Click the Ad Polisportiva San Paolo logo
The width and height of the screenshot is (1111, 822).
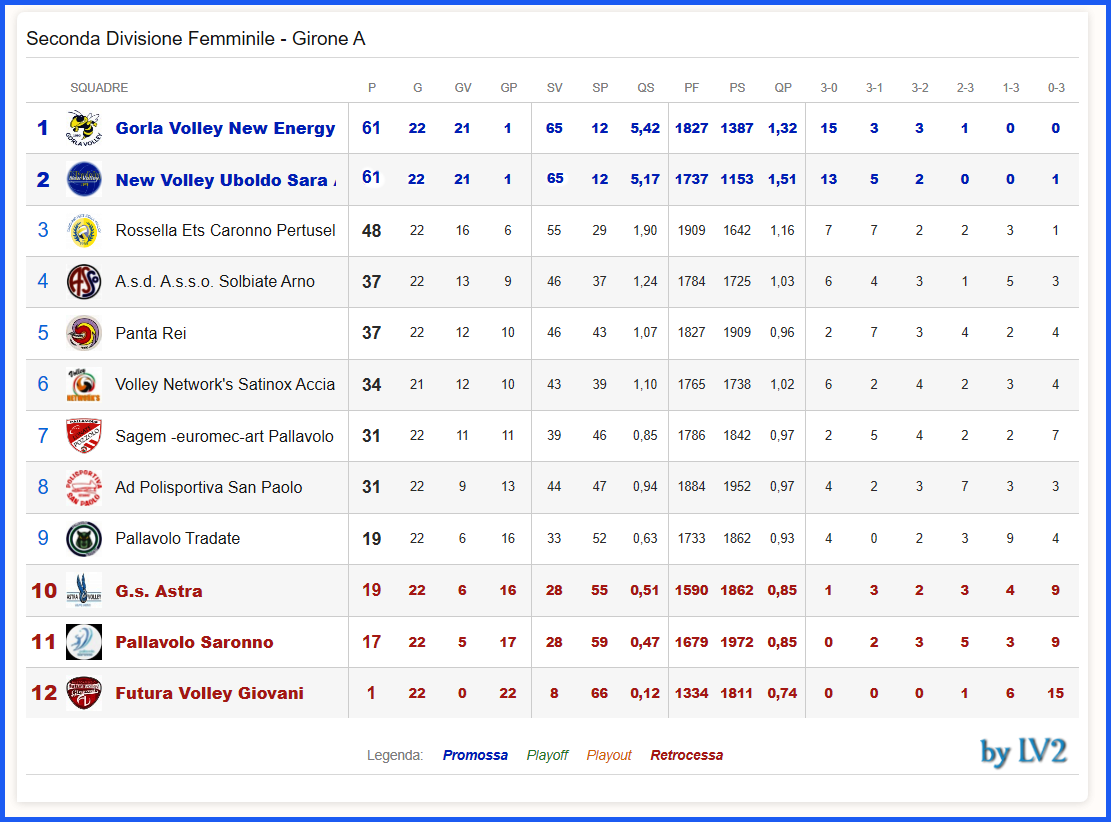[x=84, y=487]
